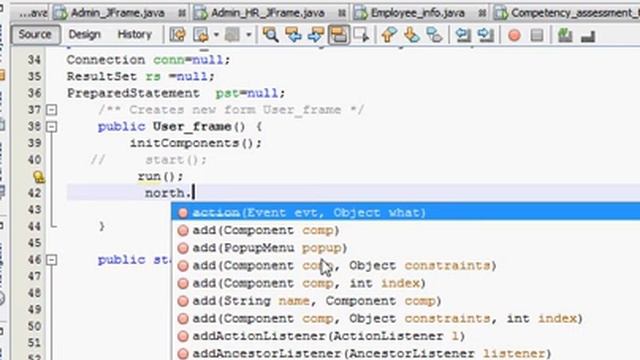Open the Admin_HR_JFrame.java tab
The width and height of the screenshot is (640, 360).
click(x=268, y=13)
